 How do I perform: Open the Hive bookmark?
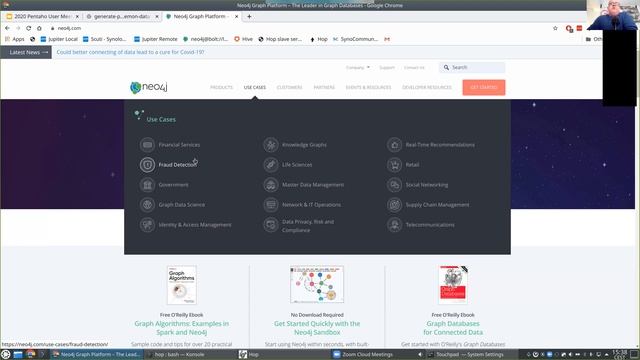(x=243, y=39)
